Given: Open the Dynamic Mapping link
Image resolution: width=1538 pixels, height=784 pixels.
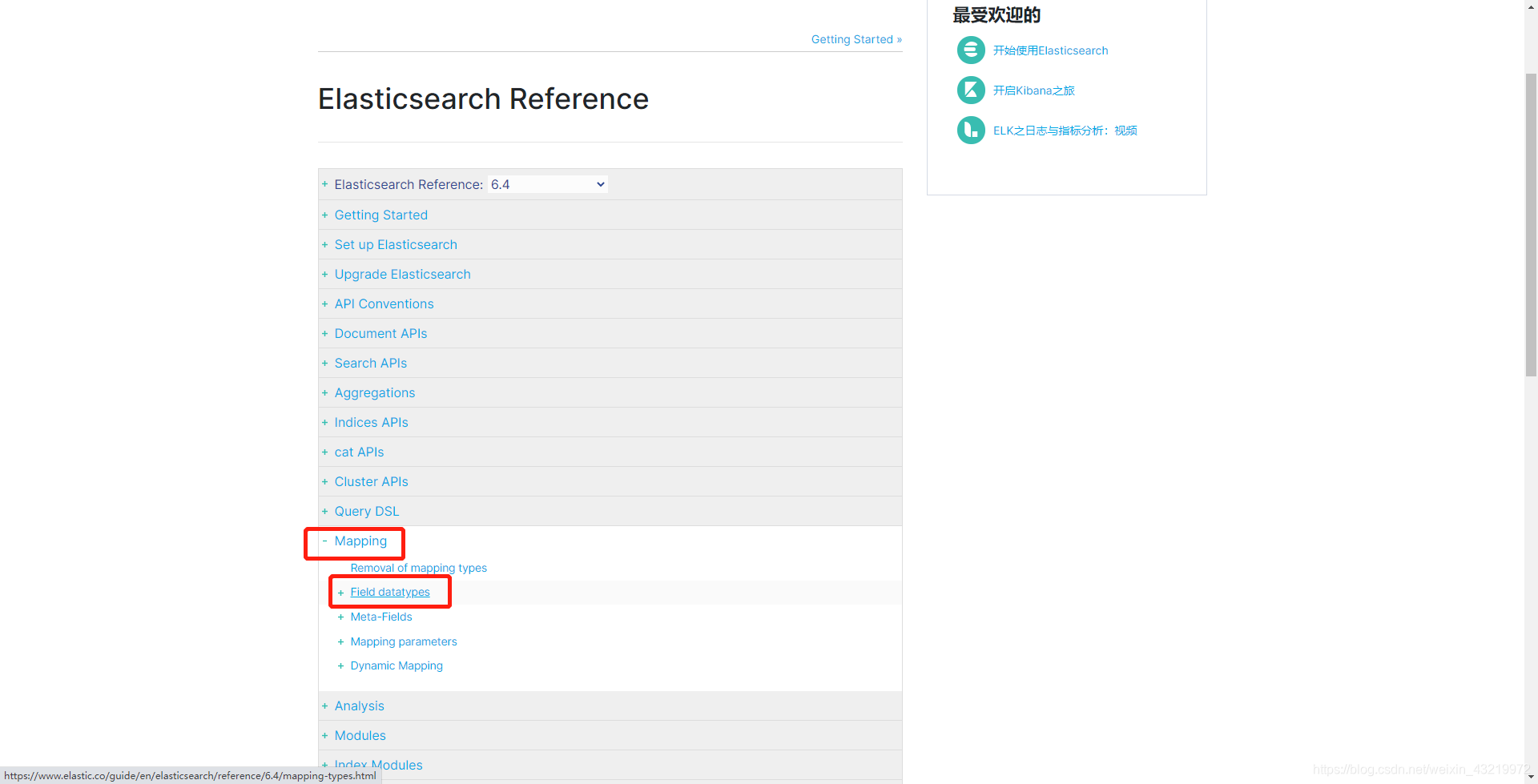Looking at the screenshot, I should (397, 665).
